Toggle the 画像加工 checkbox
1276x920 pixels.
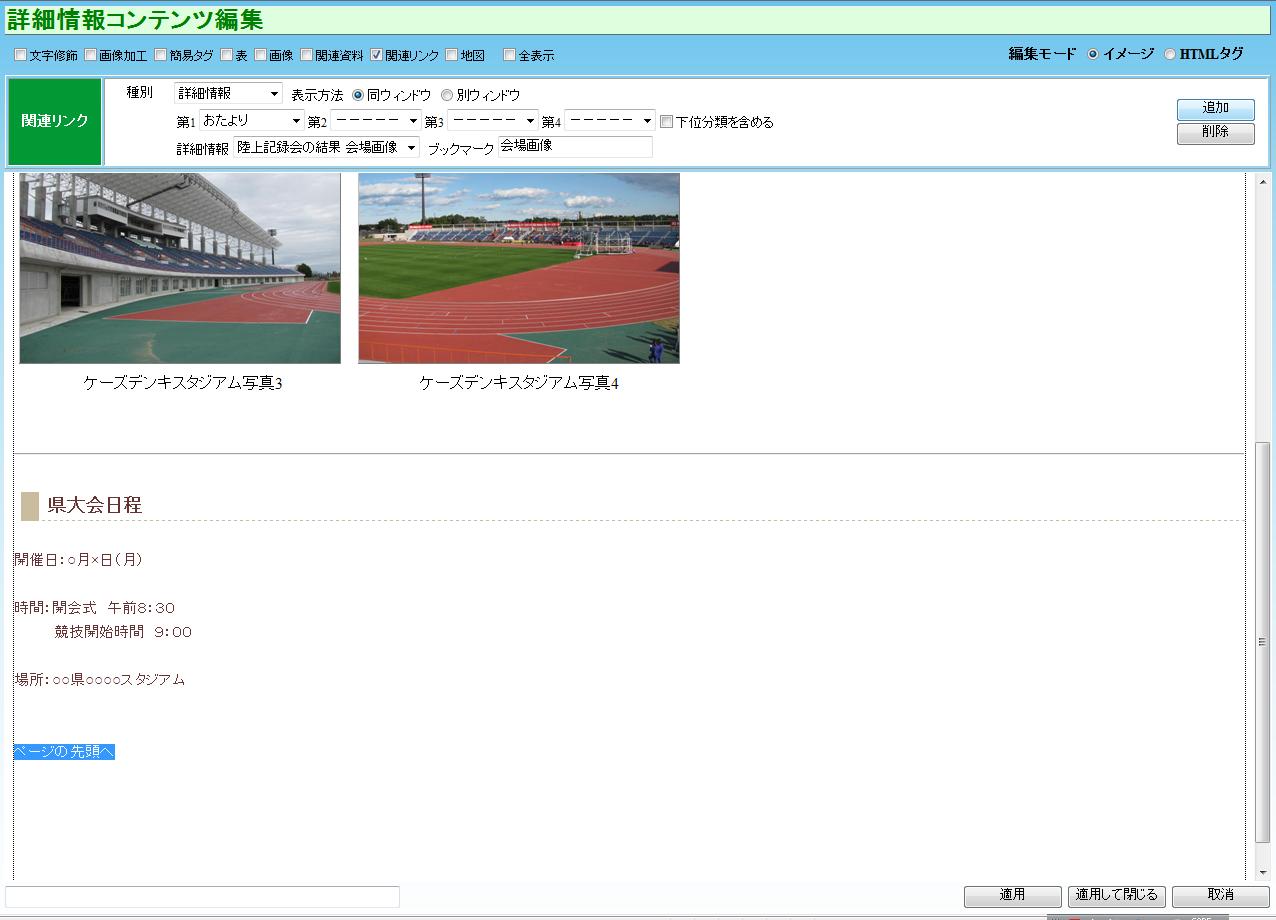pos(91,55)
